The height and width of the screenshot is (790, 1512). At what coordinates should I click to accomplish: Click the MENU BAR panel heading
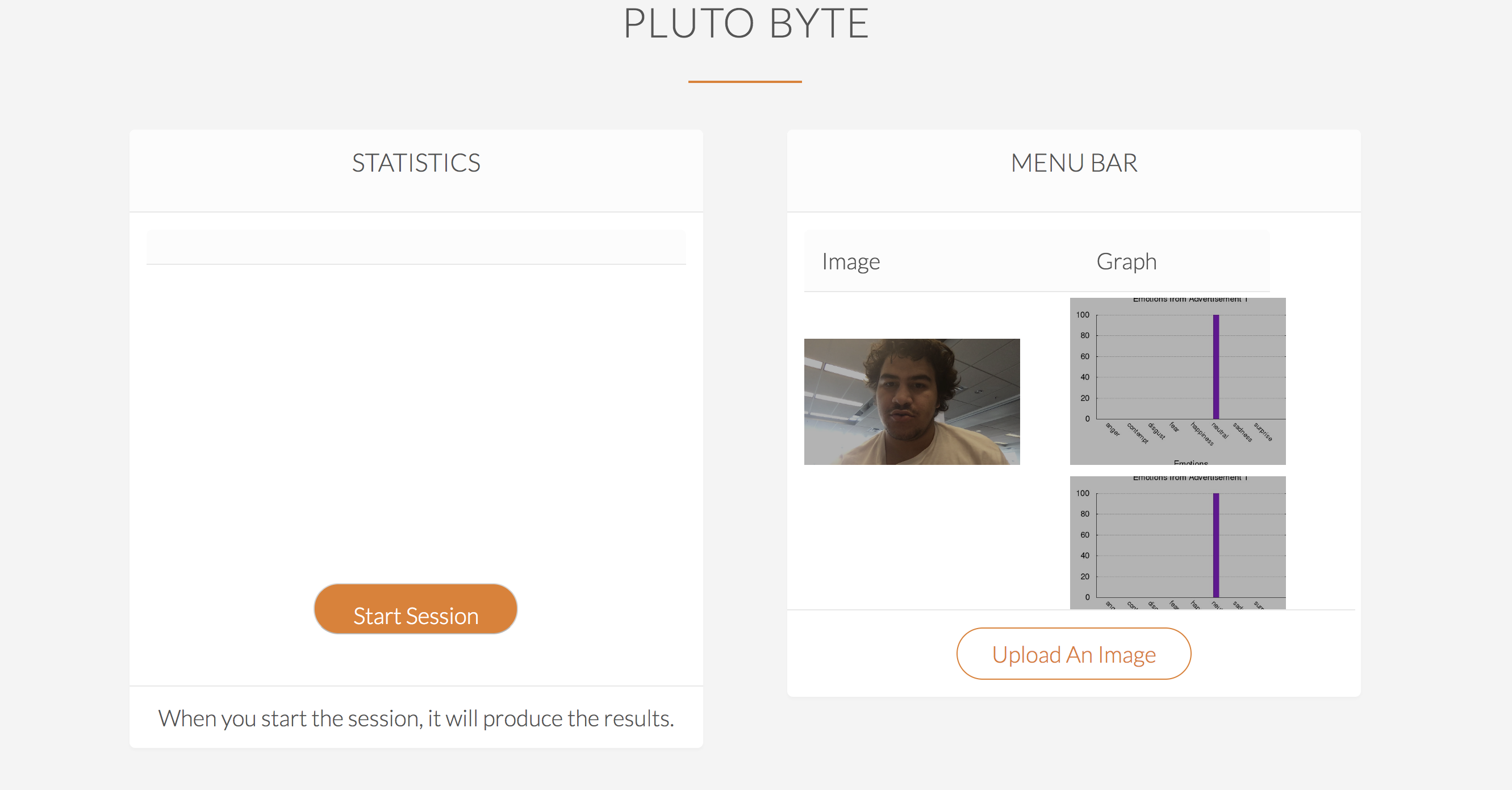(1074, 163)
